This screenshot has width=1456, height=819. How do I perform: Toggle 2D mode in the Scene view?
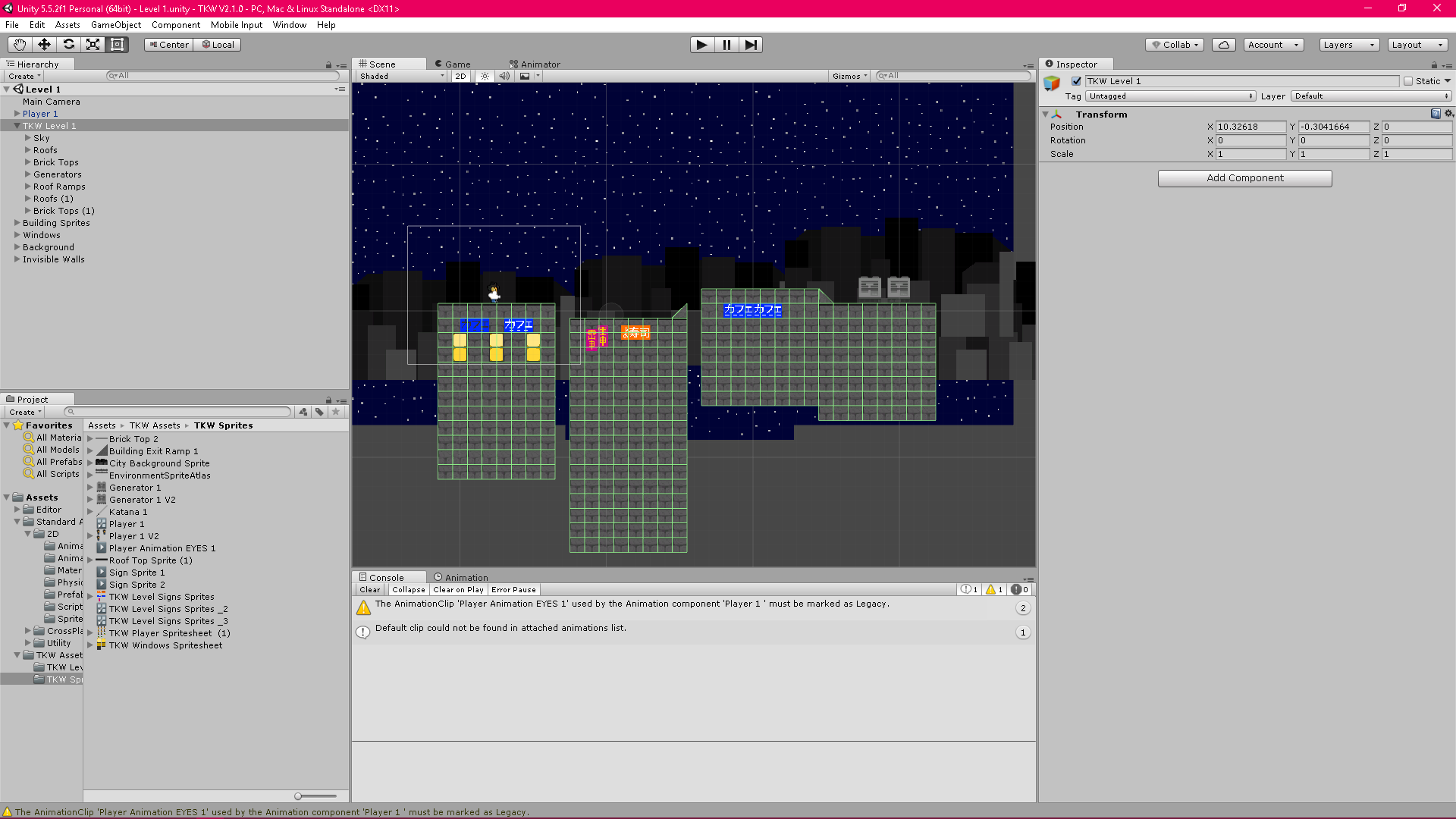tap(460, 76)
